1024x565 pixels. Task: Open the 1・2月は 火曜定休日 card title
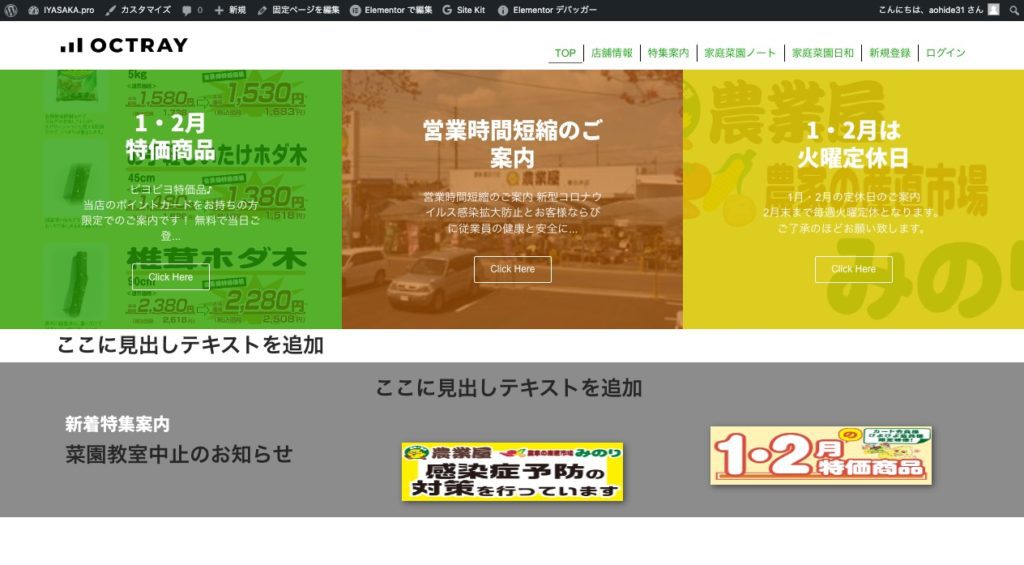853,144
